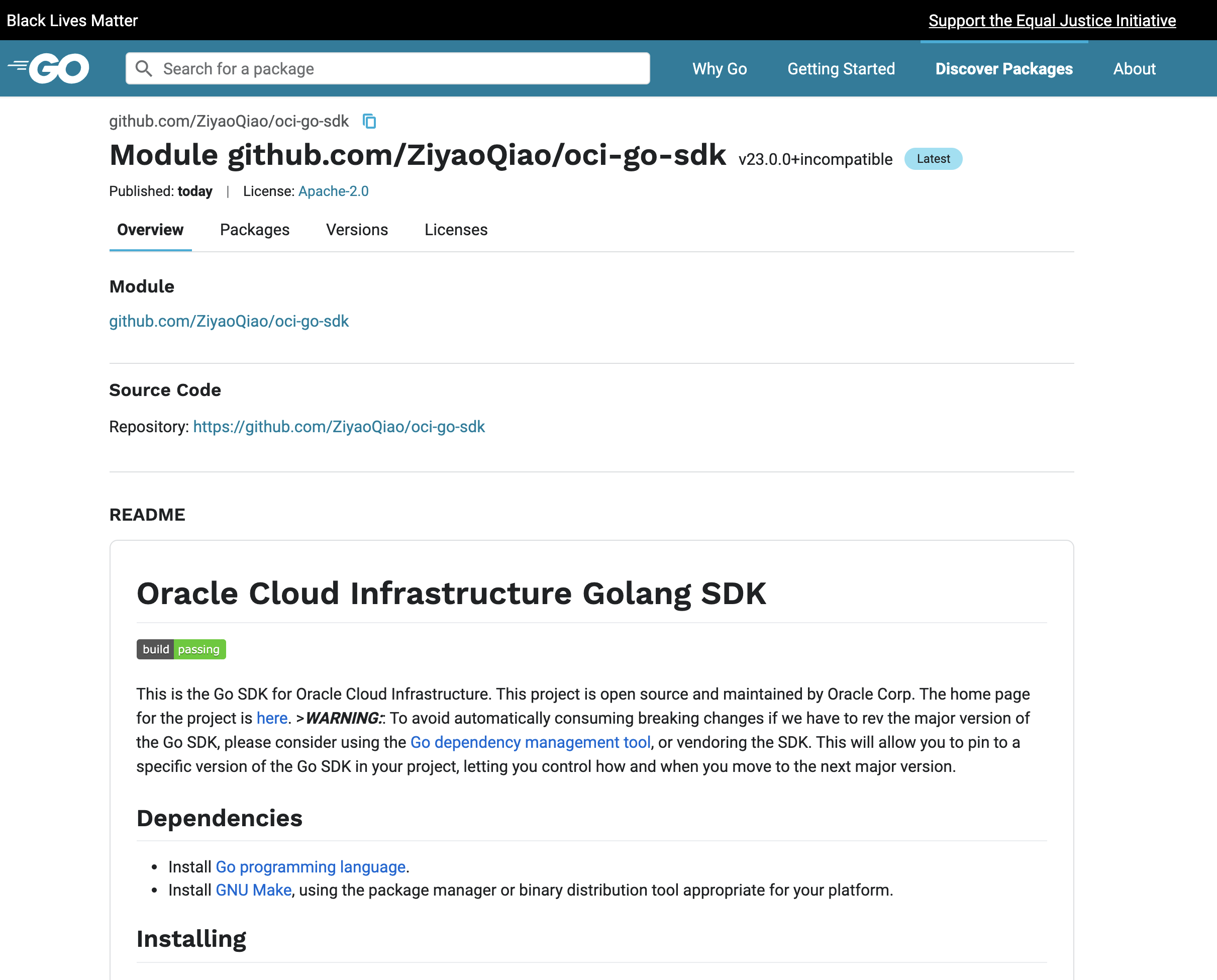Click the README section heading
This screenshot has width=1217, height=980.
coord(147,515)
